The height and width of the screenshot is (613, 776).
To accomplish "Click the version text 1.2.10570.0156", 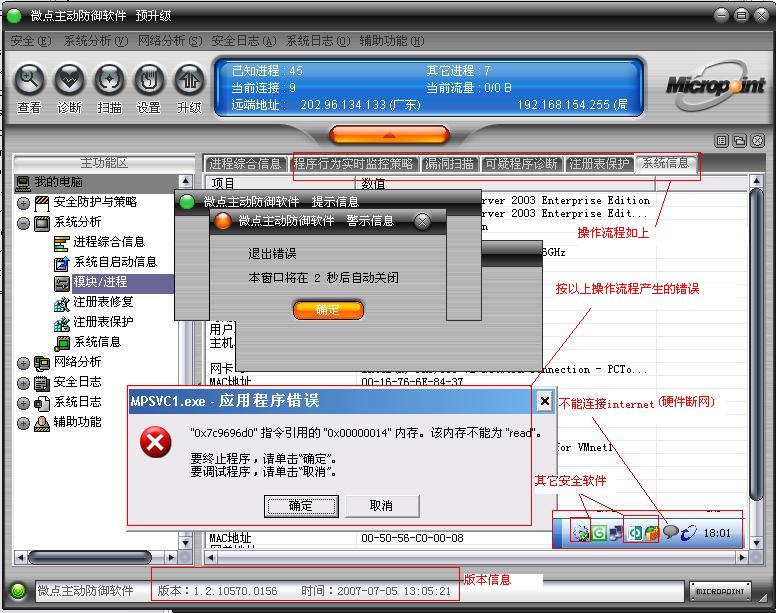I will 236,591.
